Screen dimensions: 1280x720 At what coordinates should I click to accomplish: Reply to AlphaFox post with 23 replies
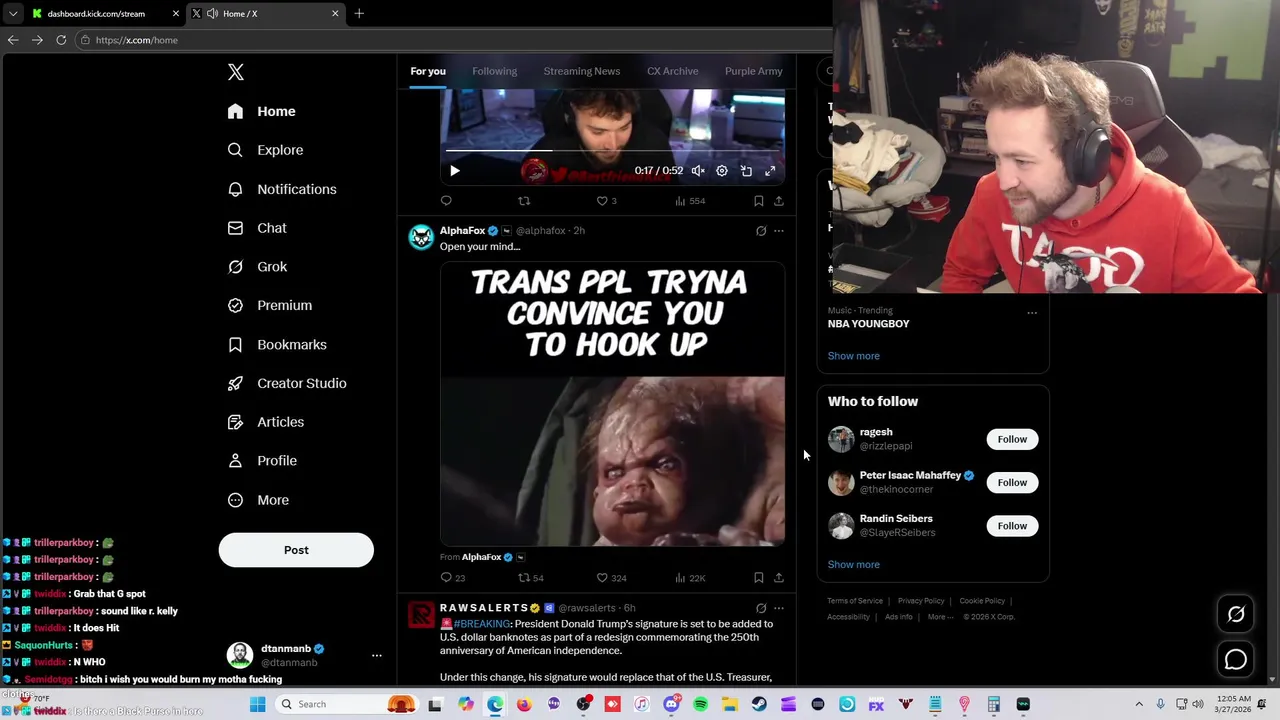tap(453, 578)
